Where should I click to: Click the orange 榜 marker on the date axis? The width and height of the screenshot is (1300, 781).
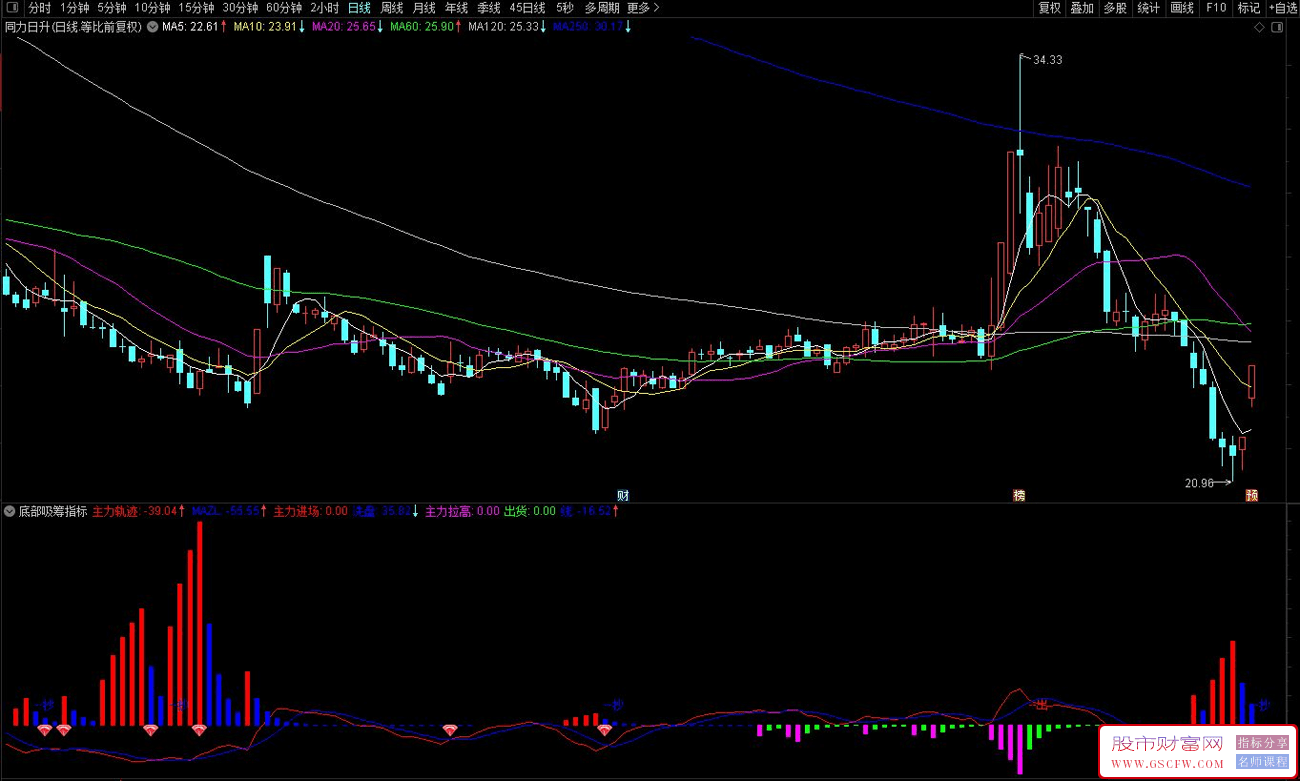point(1019,495)
